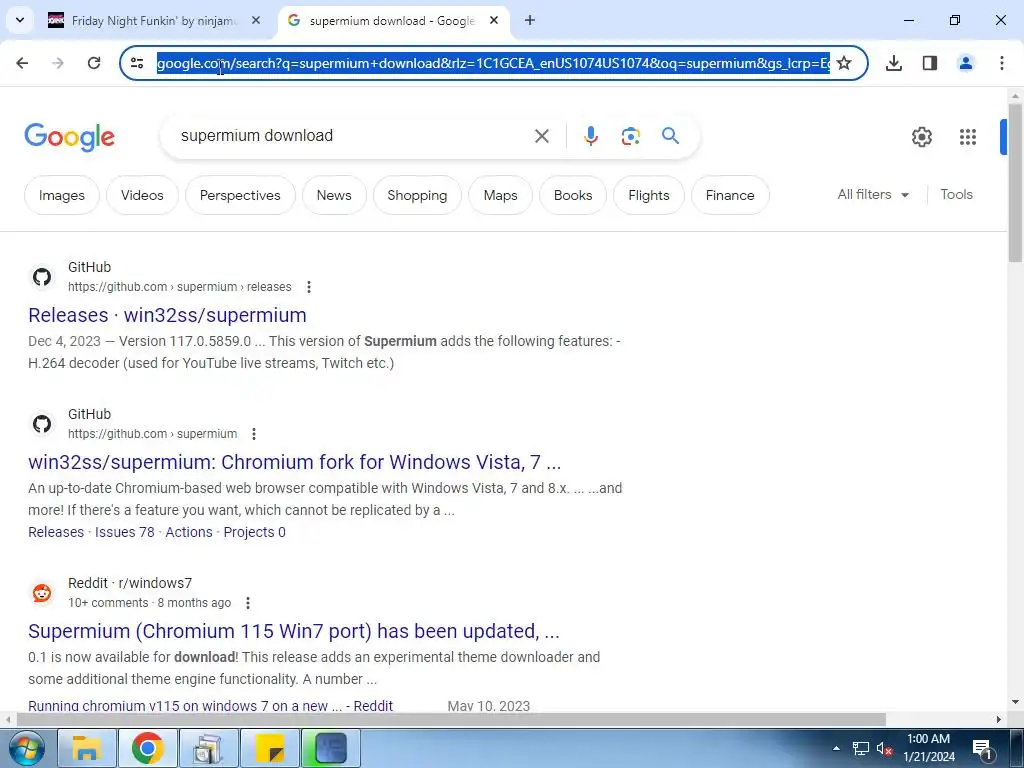Open the Google apps grid
Viewport: 1024px width, 768px height.
[968, 136]
